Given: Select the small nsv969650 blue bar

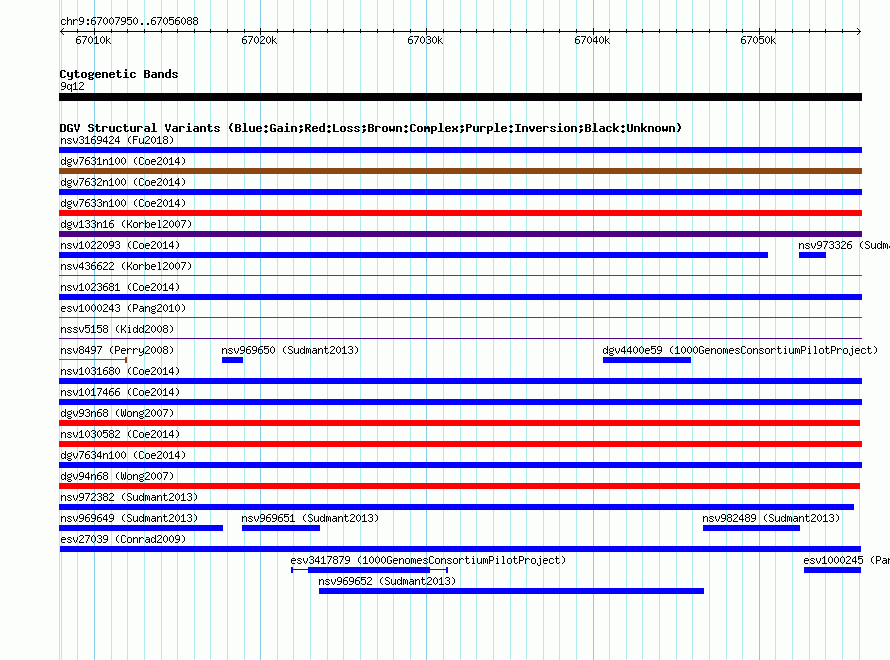Looking at the screenshot, I should [232, 360].
